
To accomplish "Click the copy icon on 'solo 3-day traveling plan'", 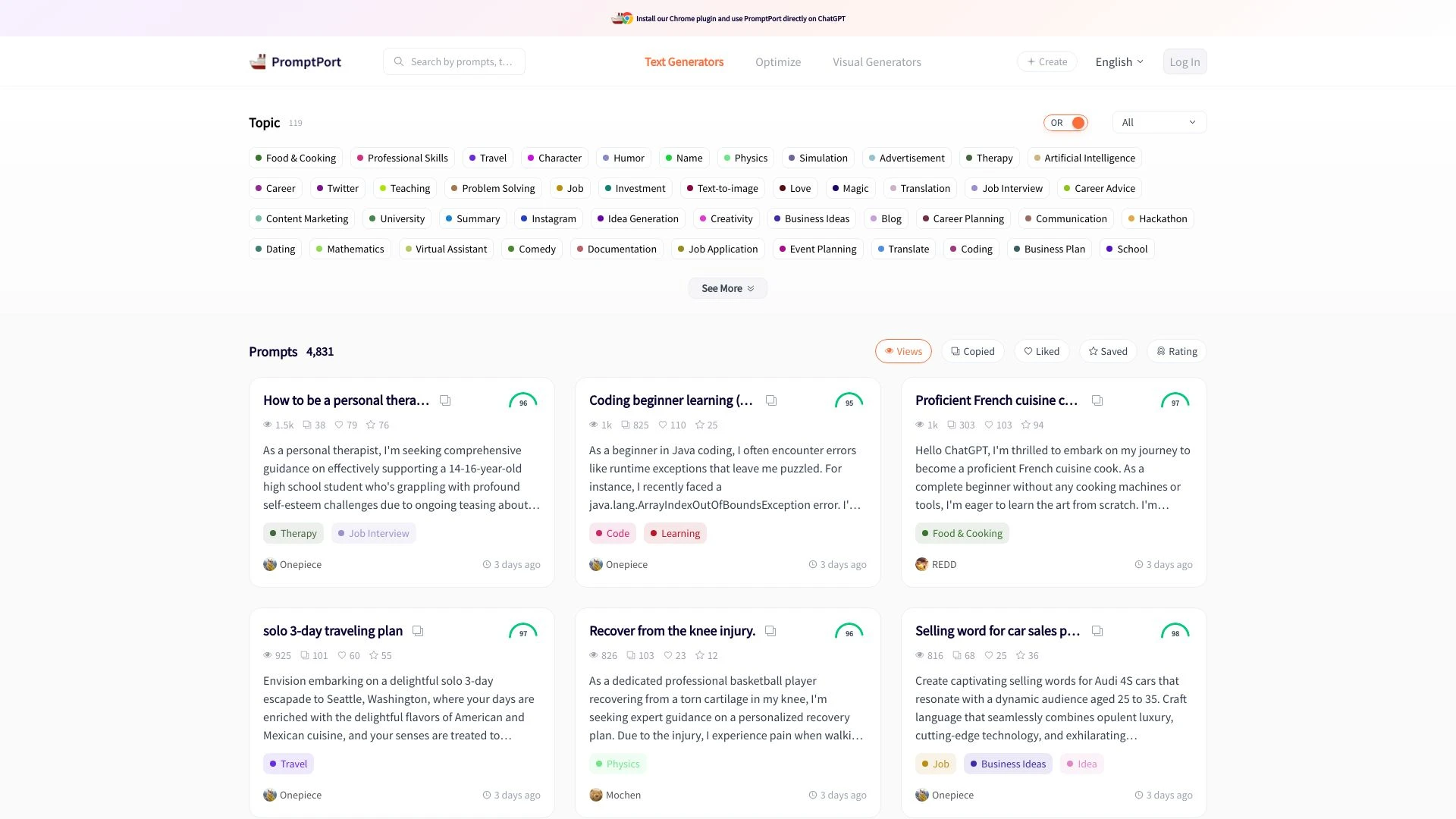I will point(418,631).
